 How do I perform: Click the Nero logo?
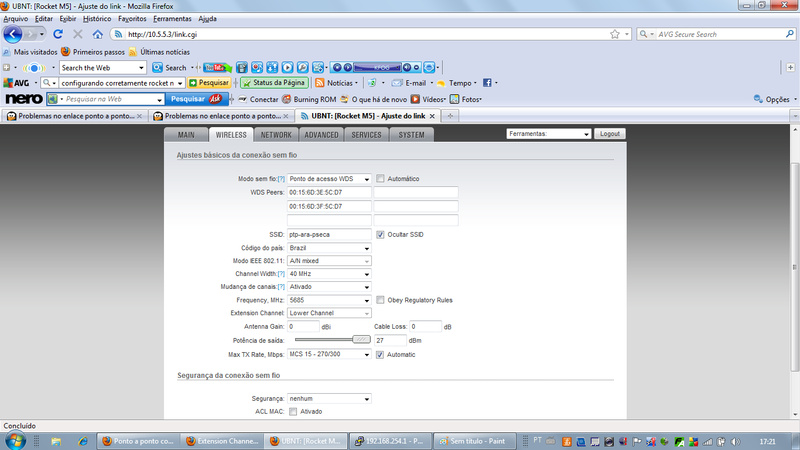23,99
